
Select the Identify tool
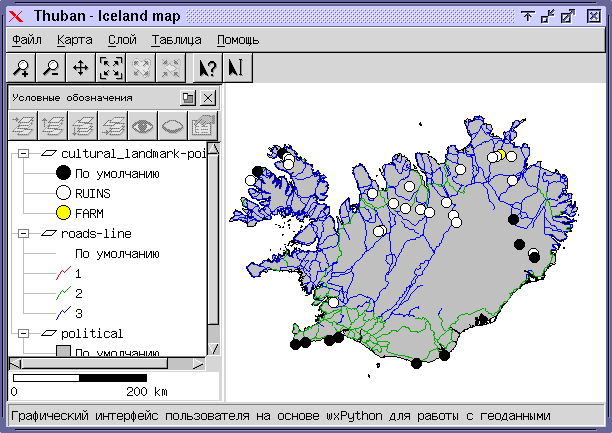point(208,68)
